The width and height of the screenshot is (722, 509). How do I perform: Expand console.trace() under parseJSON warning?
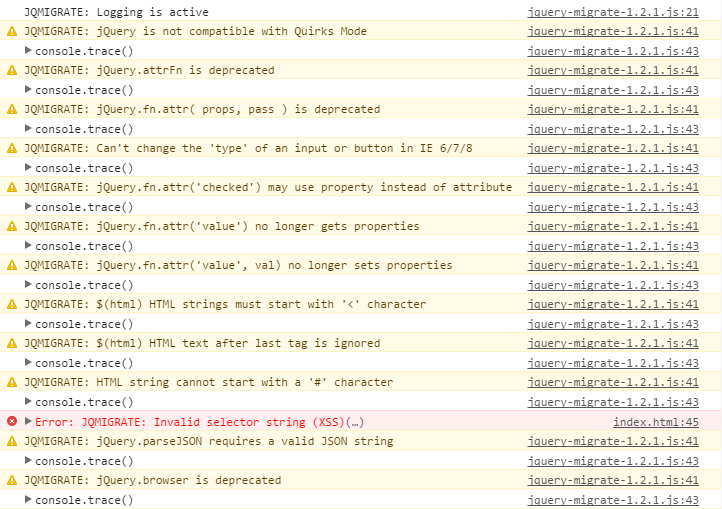[28, 460]
